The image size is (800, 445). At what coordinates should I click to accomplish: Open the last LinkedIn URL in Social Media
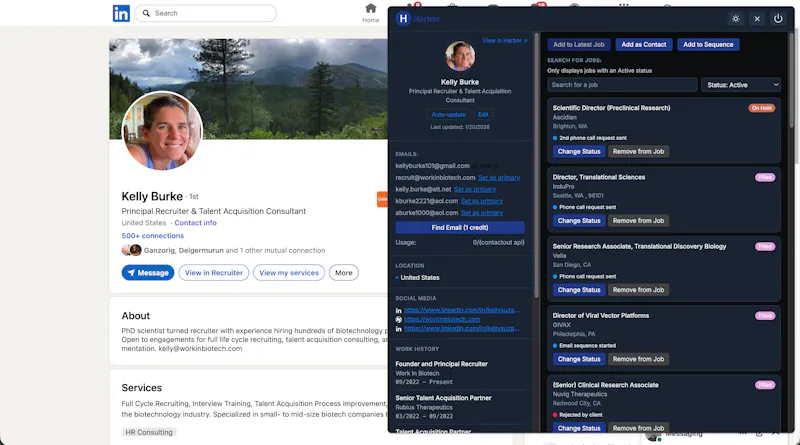(x=462, y=329)
